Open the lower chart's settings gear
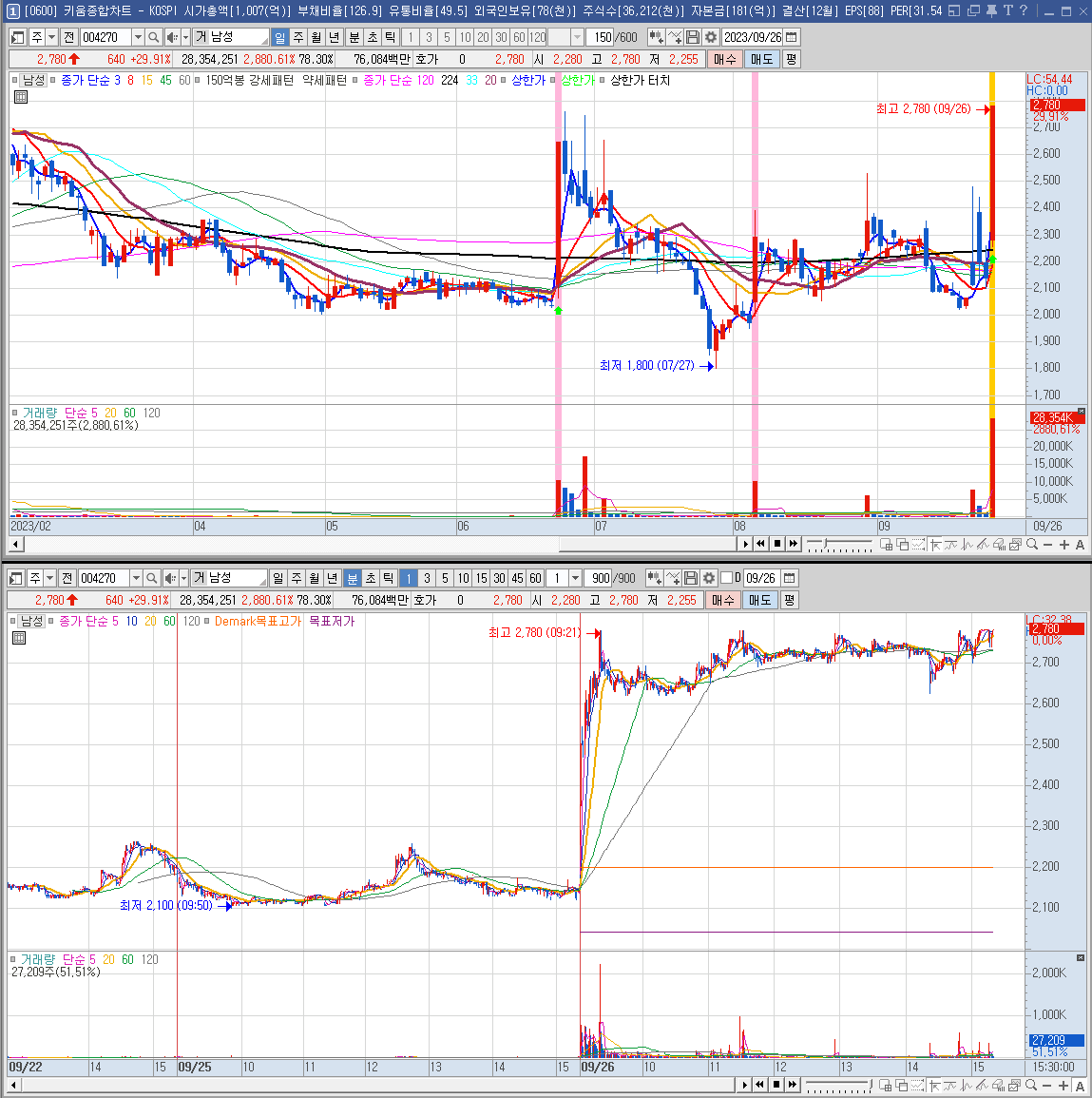The width and height of the screenshot is (1092, 1098). tap(708, 578)
